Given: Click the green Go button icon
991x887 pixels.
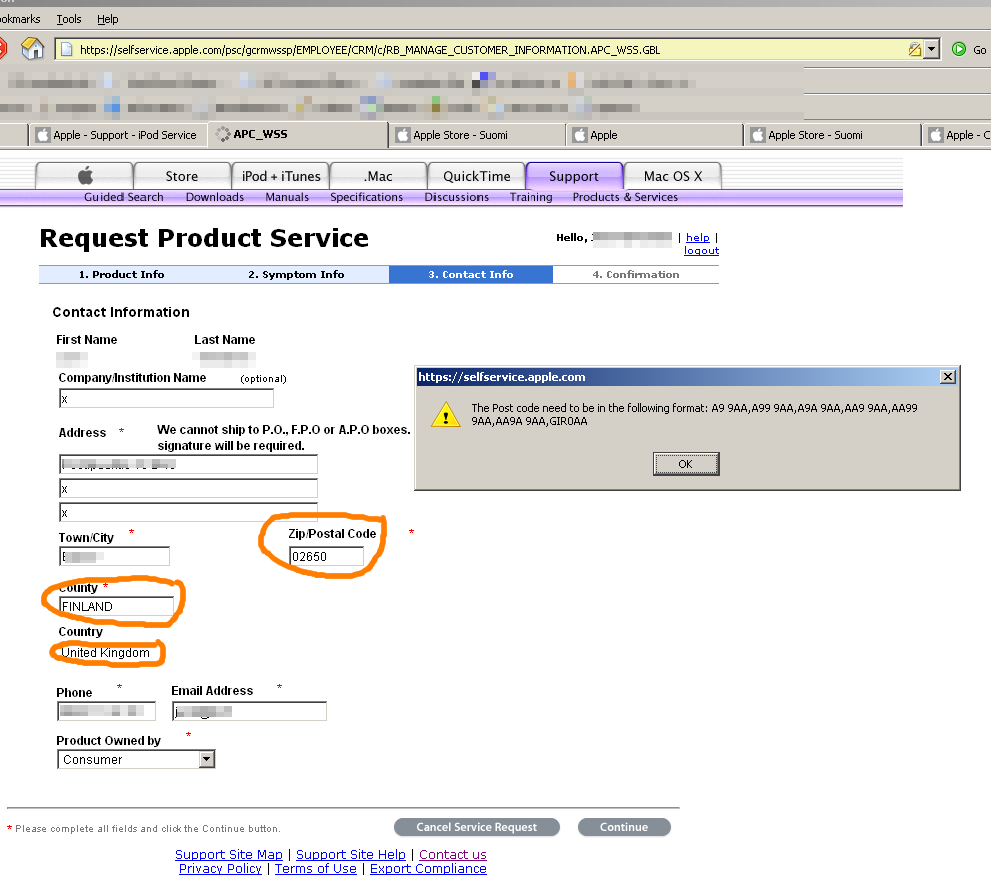Looking at the screenshot, I should tap(959, 49).
